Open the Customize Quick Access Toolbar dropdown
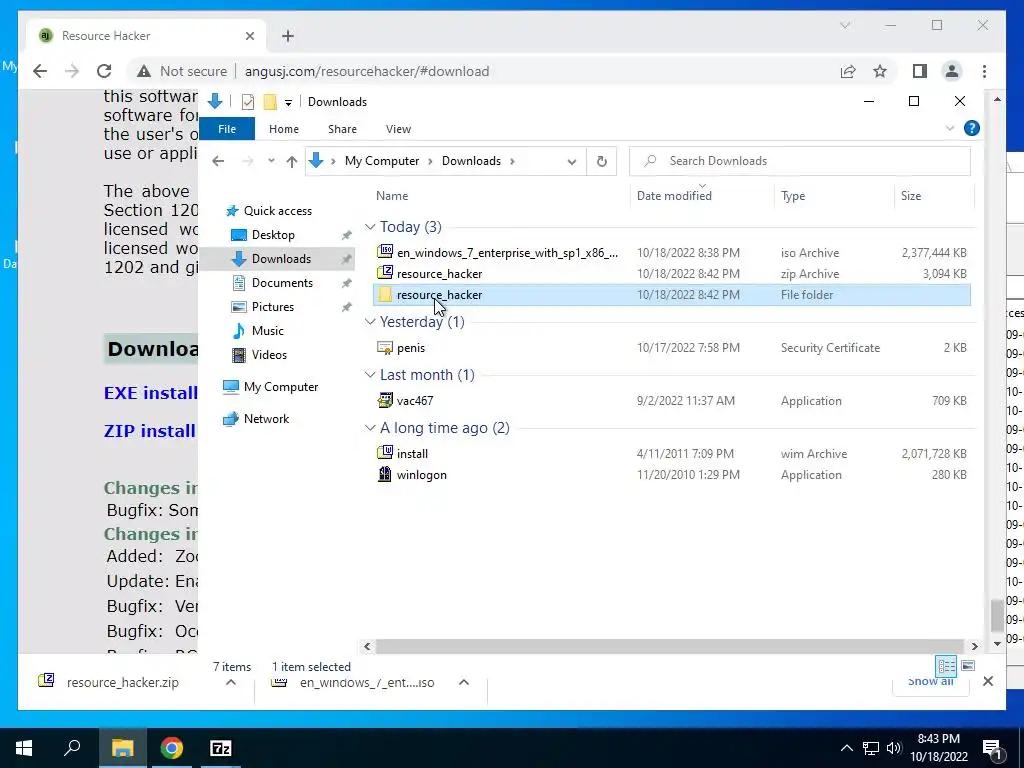This screenshot has height=768, width=1024. click(x=288, y=103)
